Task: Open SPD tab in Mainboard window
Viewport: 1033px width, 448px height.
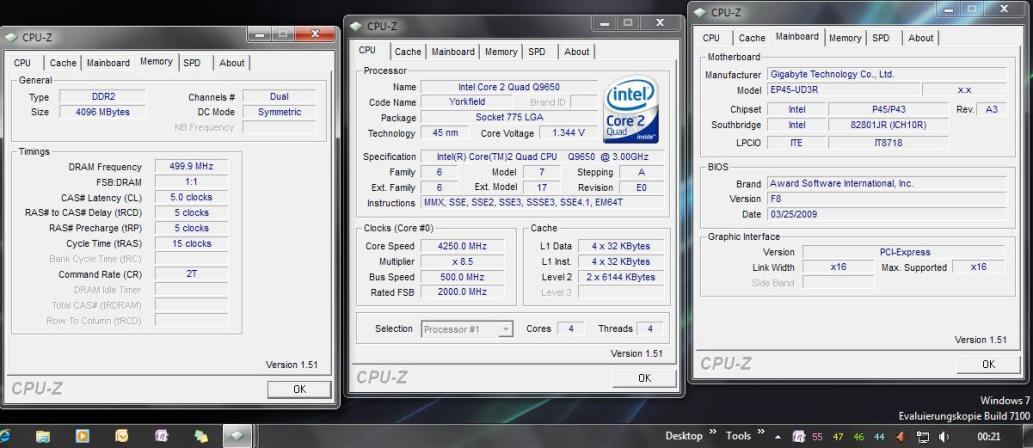Action: (881, 38)
